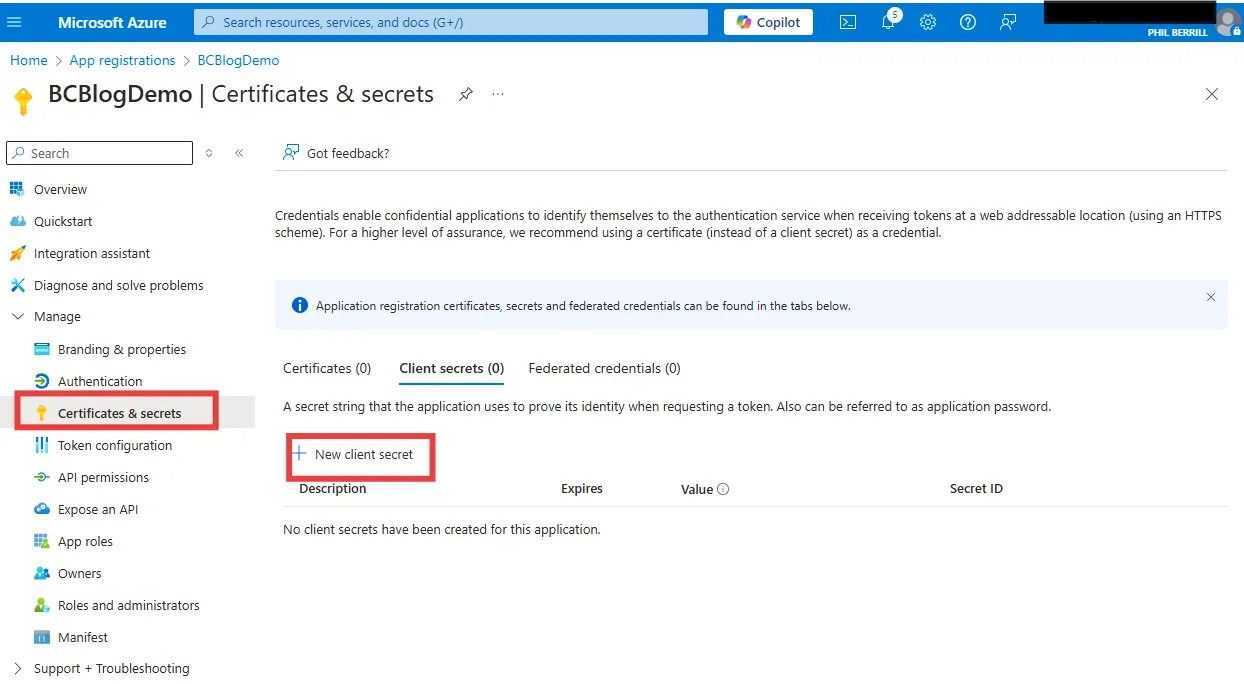
Task: Open the Help question mark
Action: click(968, 22)
